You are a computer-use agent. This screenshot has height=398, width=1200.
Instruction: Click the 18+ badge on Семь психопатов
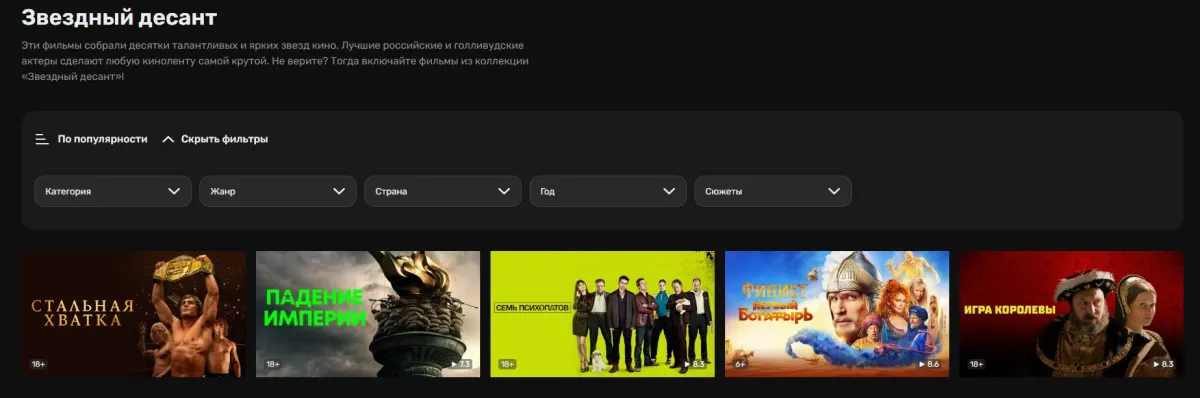[507, 364]
